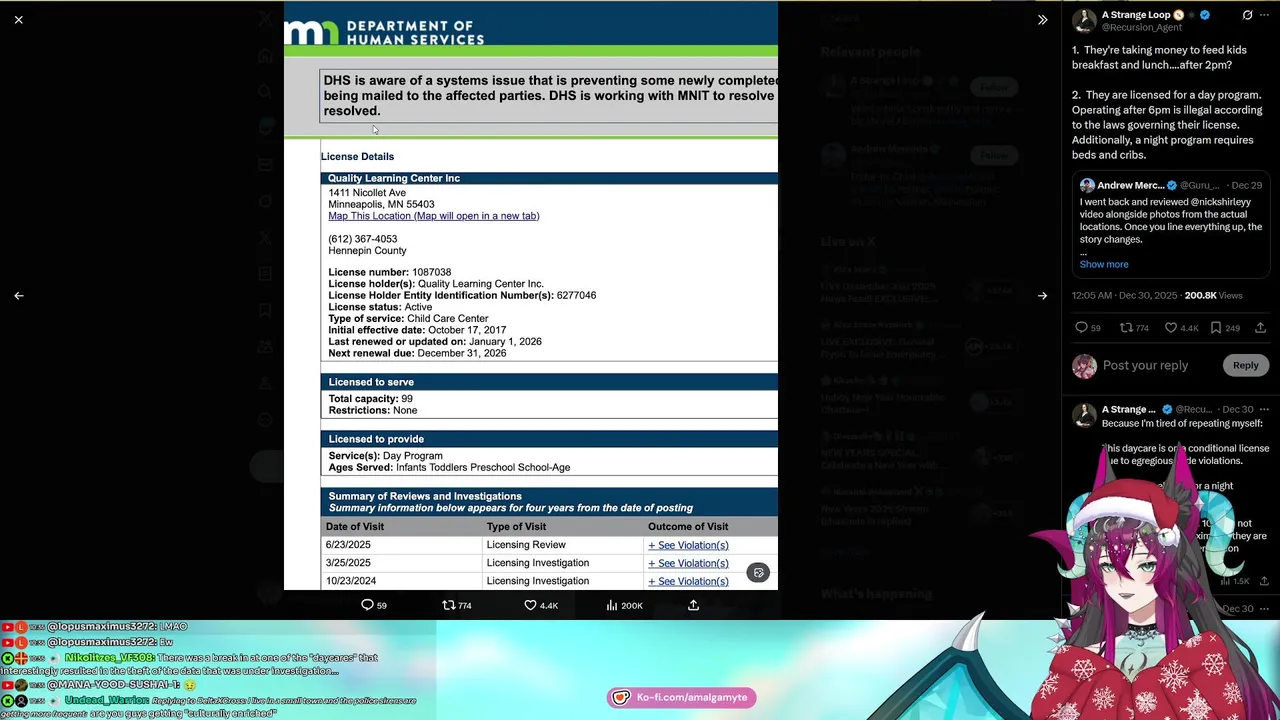Click the 'Total capacity: 99' text
The image size is (1280, 720).
pos(371,398)
